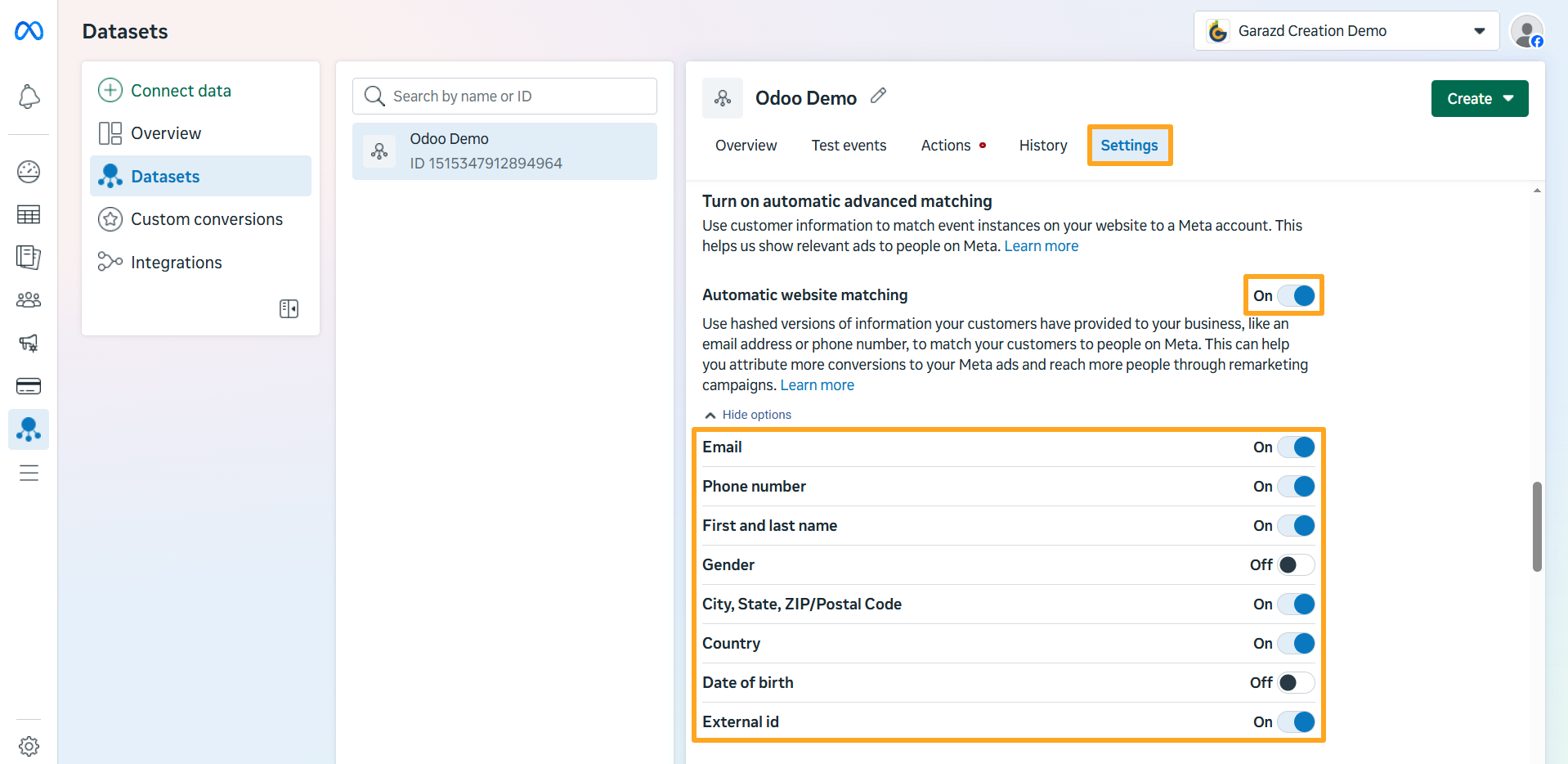The height and width of the screenshot is (764, 1568).
Task: Open Integrations in sidebar
Action: tap(200, 262)
